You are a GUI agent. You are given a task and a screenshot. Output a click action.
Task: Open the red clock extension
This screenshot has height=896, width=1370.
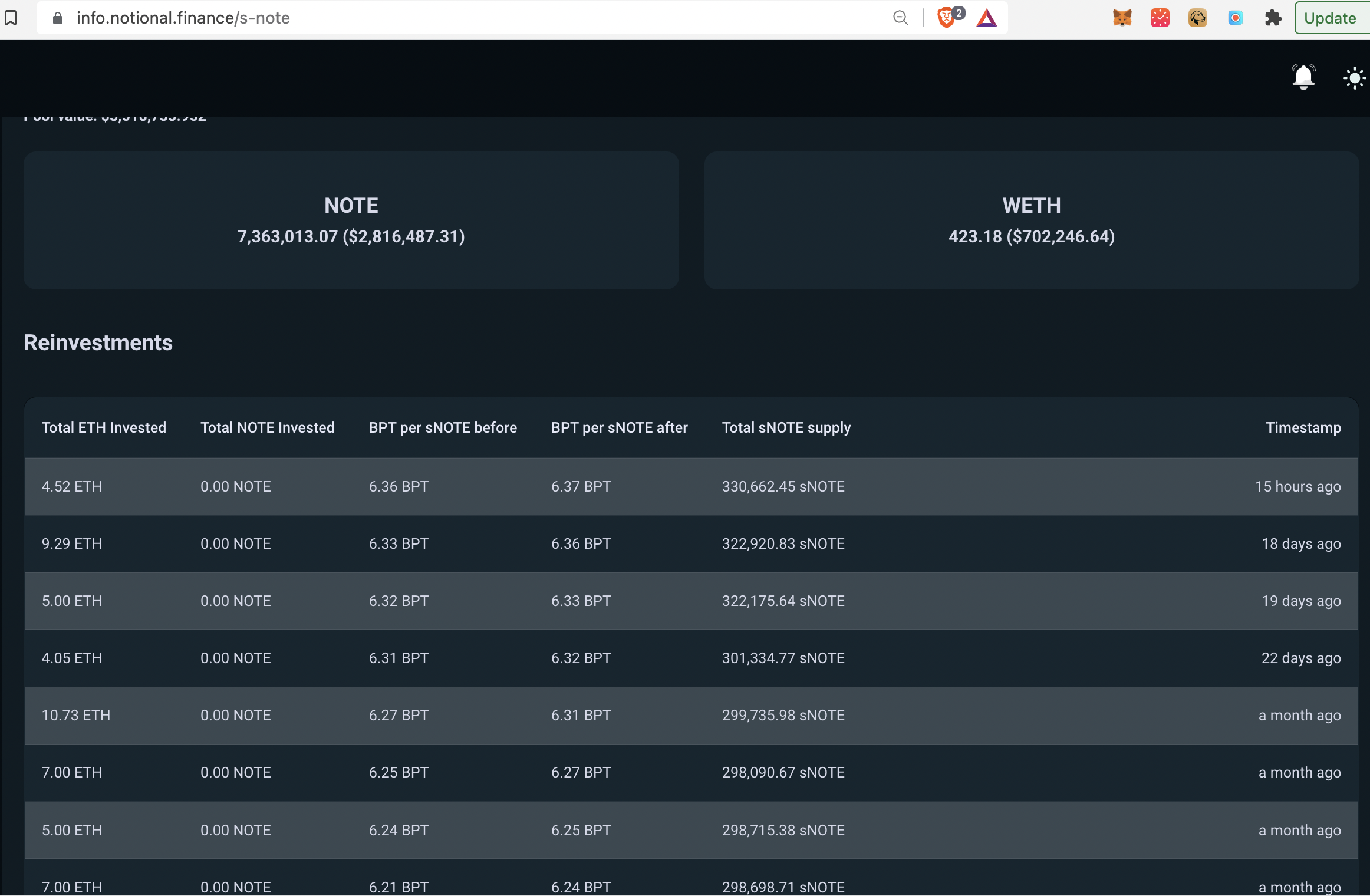pyautogui.click(x=1160, y=18)
